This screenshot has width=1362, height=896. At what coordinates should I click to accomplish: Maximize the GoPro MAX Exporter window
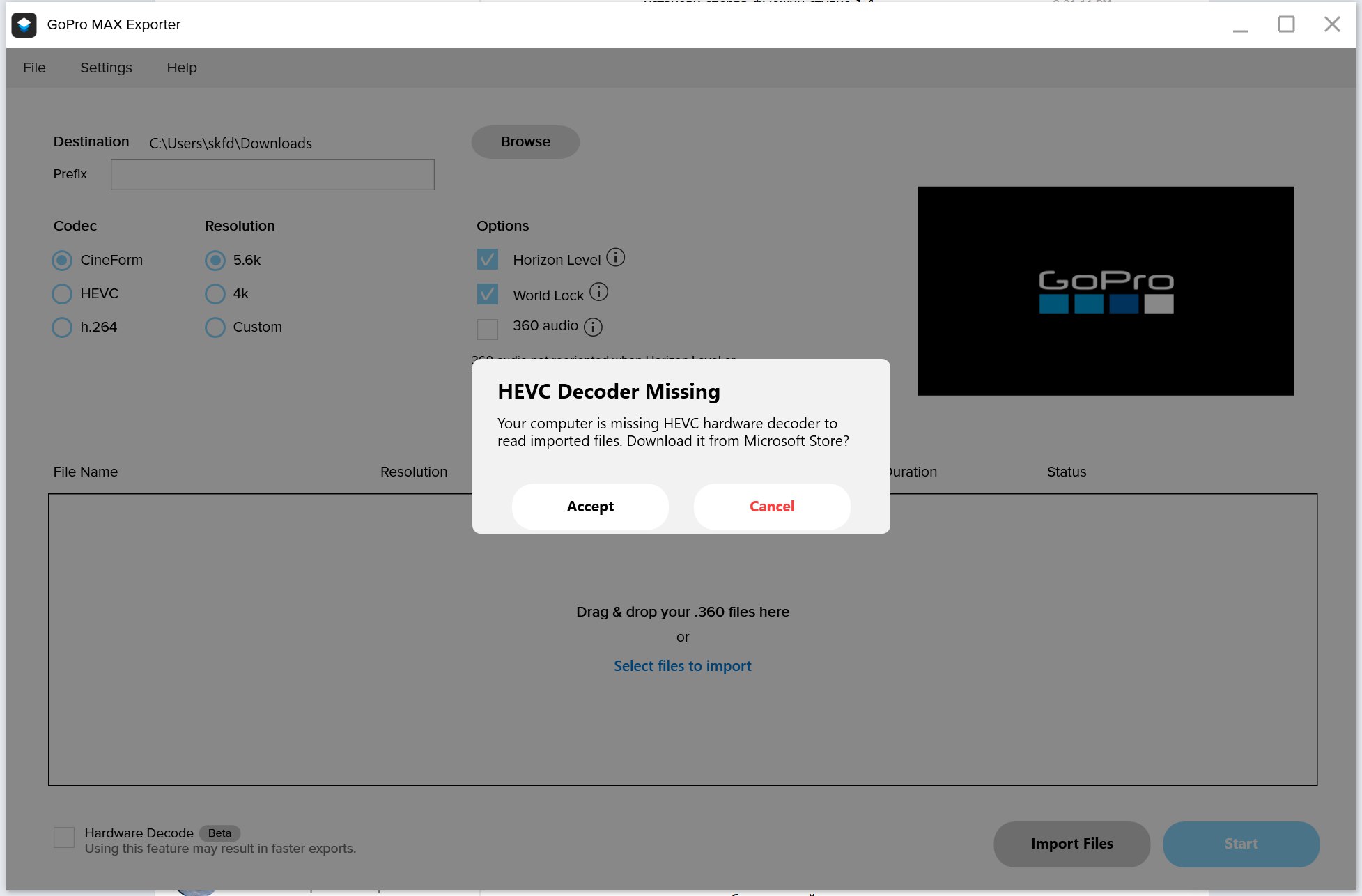(x=1286, y=24)
